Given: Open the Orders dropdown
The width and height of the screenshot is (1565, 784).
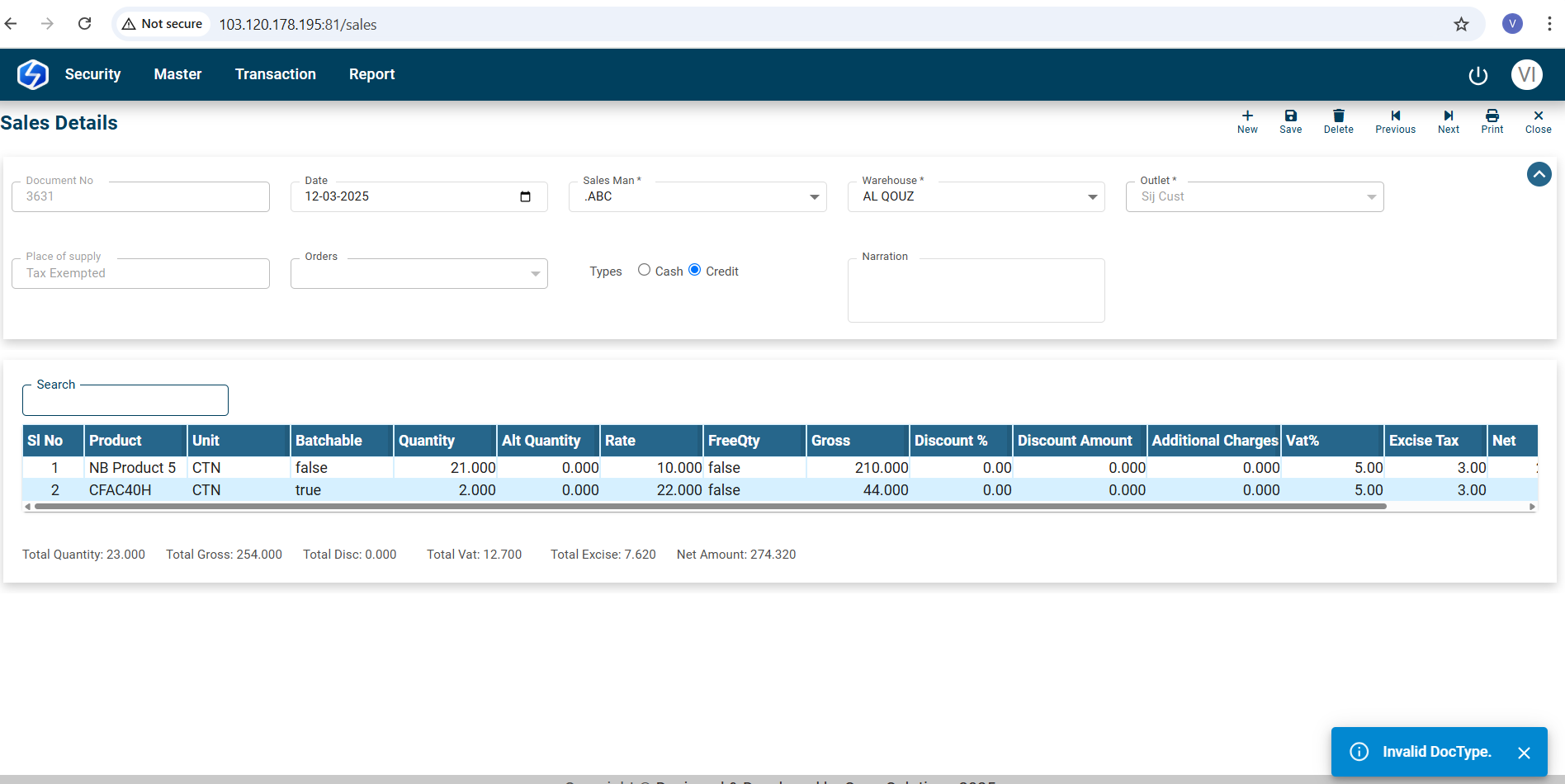Looking at the screenshot, I should coord(535,274).
